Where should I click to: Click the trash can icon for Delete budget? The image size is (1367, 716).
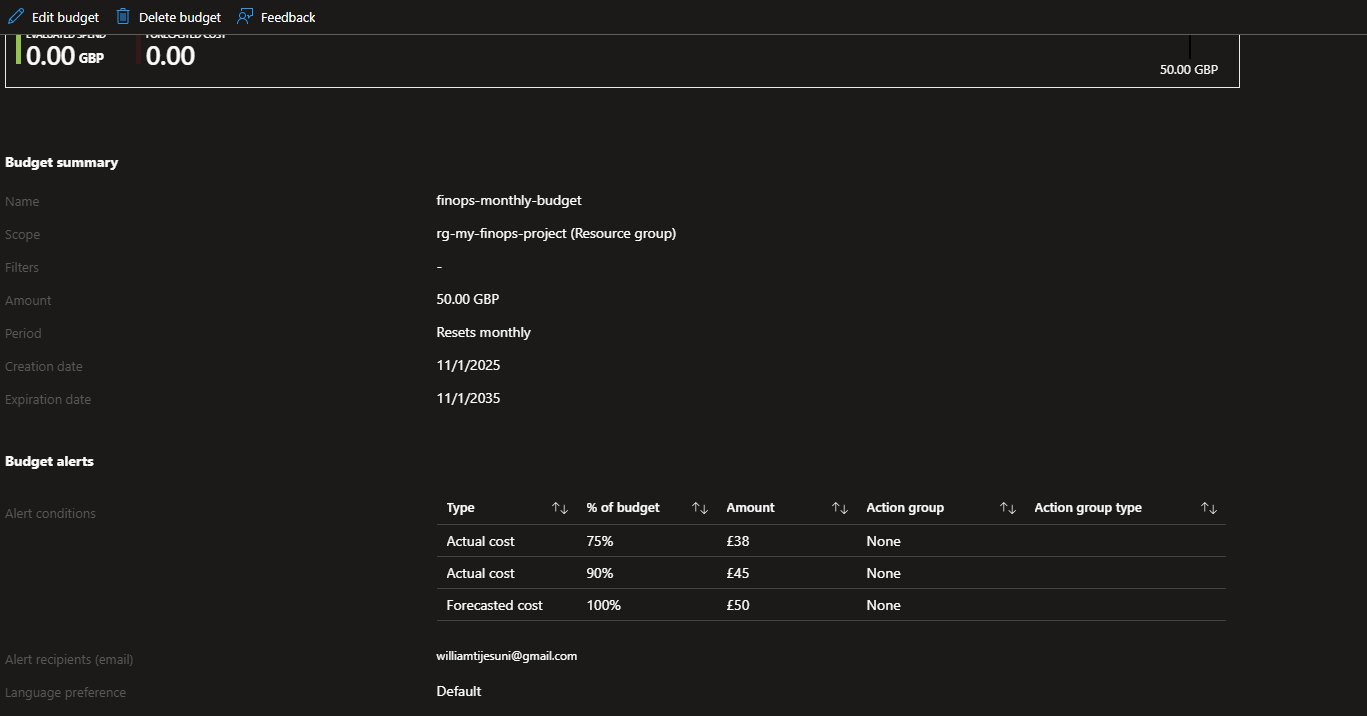[123, 17]
